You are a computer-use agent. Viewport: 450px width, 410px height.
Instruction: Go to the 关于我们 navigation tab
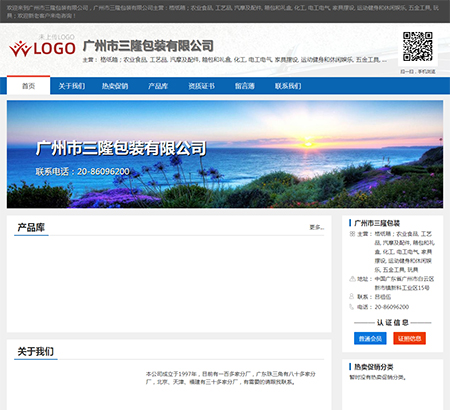pyautogui.click(x=72, y=86)
